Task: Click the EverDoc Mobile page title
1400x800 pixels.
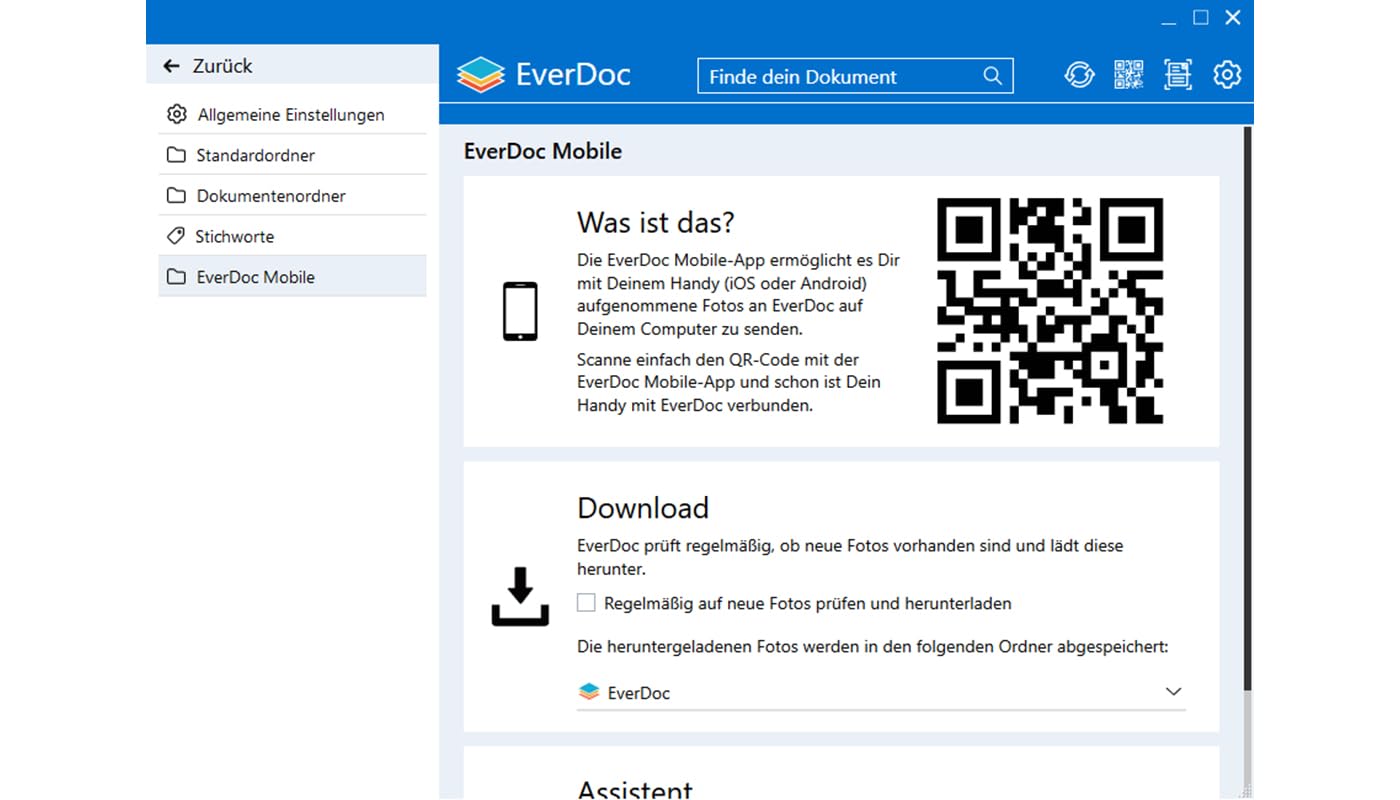Action: pyautogui.click(x=543, y=151)
